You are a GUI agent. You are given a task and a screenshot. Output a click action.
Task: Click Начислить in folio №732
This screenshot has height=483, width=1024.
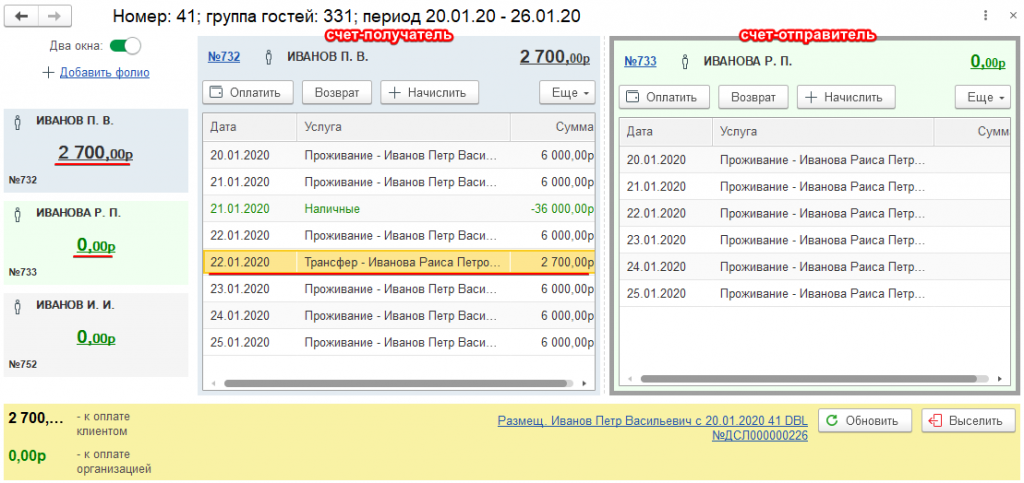(x=430, y=93)
